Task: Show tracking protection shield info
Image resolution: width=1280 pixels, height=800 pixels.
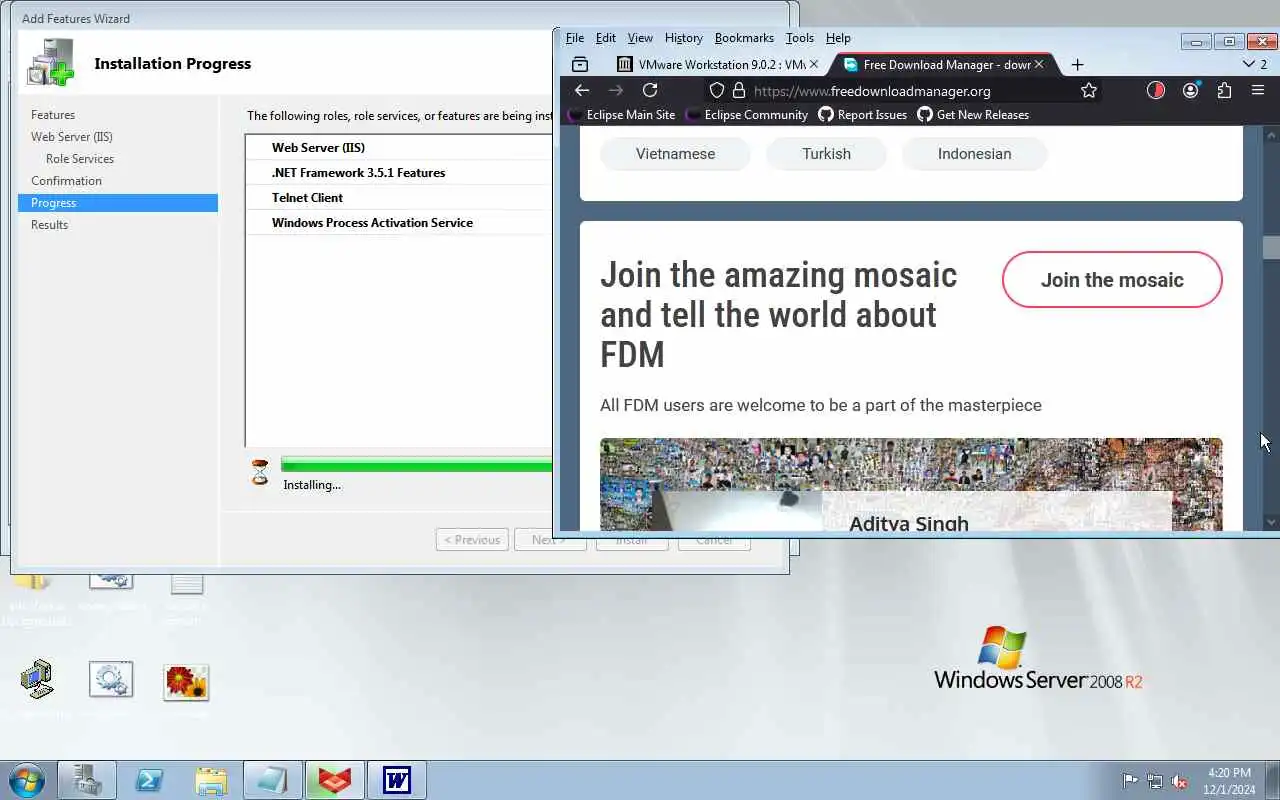Action: tap(716, 90)
